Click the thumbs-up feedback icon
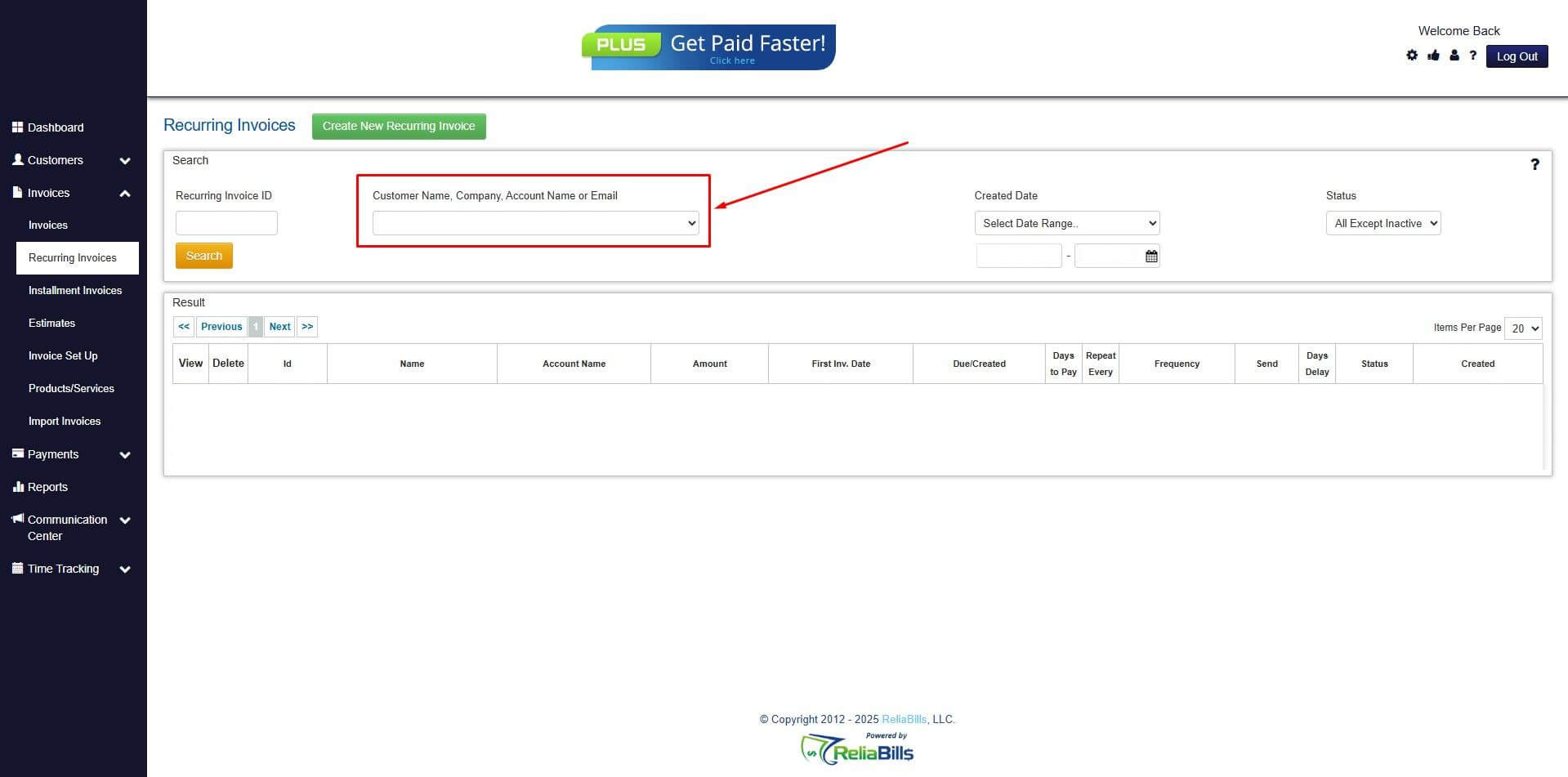This screenshot has height=777, width=1568. (x=1433, y=56)
